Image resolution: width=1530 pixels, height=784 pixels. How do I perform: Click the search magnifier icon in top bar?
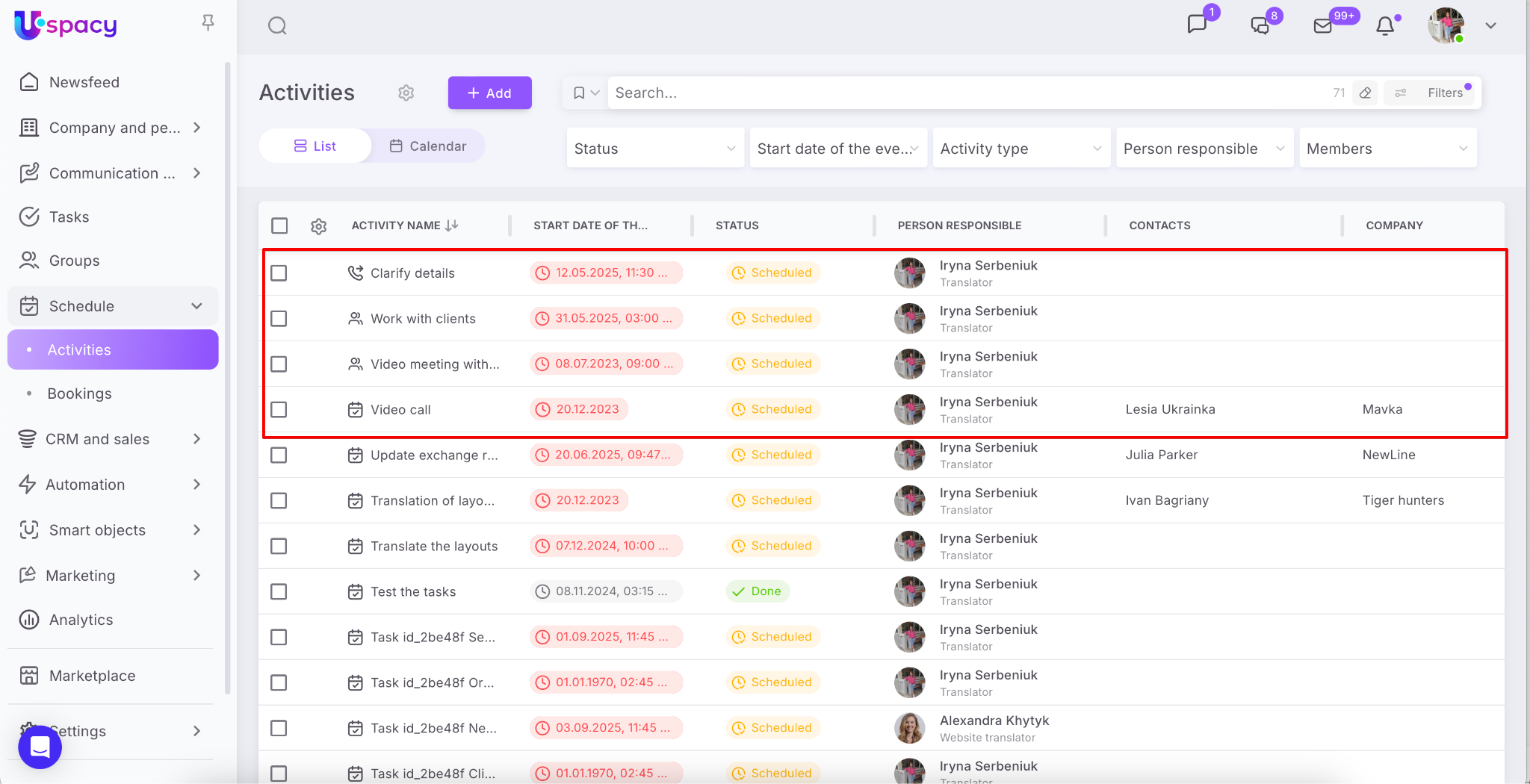tap(277, 26)
